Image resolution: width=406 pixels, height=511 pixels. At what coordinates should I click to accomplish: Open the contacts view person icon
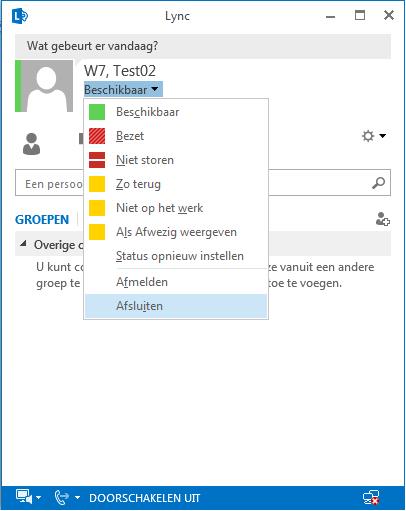[x=31, y=144]
